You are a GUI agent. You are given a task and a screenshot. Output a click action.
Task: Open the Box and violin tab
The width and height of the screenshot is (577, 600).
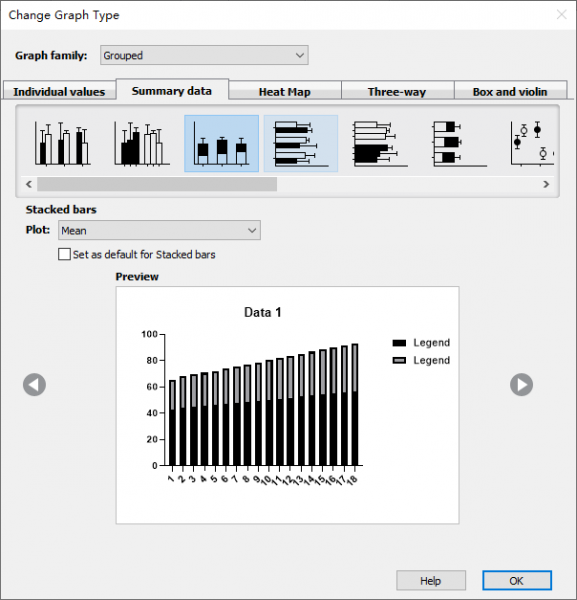pyautogui.click(x=510, y=92)
